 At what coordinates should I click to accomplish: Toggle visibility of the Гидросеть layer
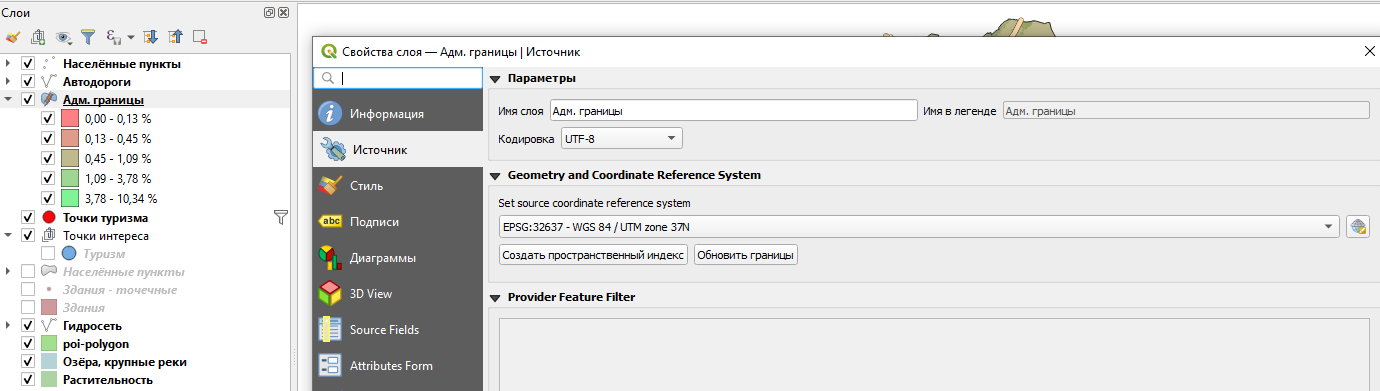point(28,326)
